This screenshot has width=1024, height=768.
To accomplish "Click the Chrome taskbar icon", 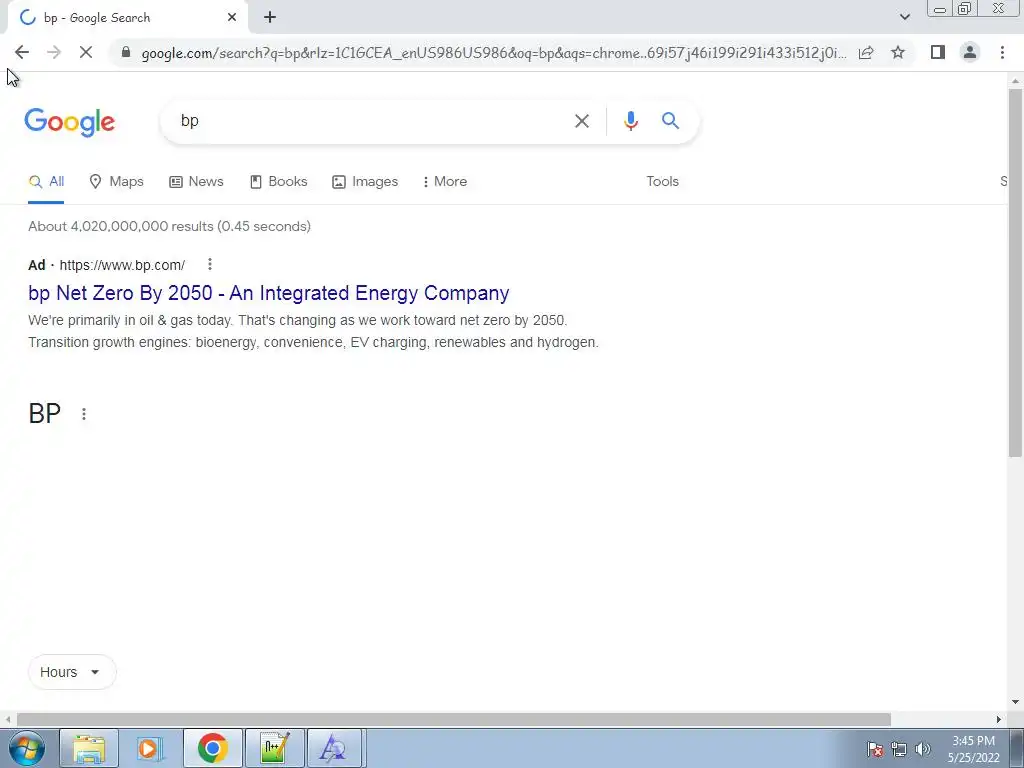I will pos(212,748).
